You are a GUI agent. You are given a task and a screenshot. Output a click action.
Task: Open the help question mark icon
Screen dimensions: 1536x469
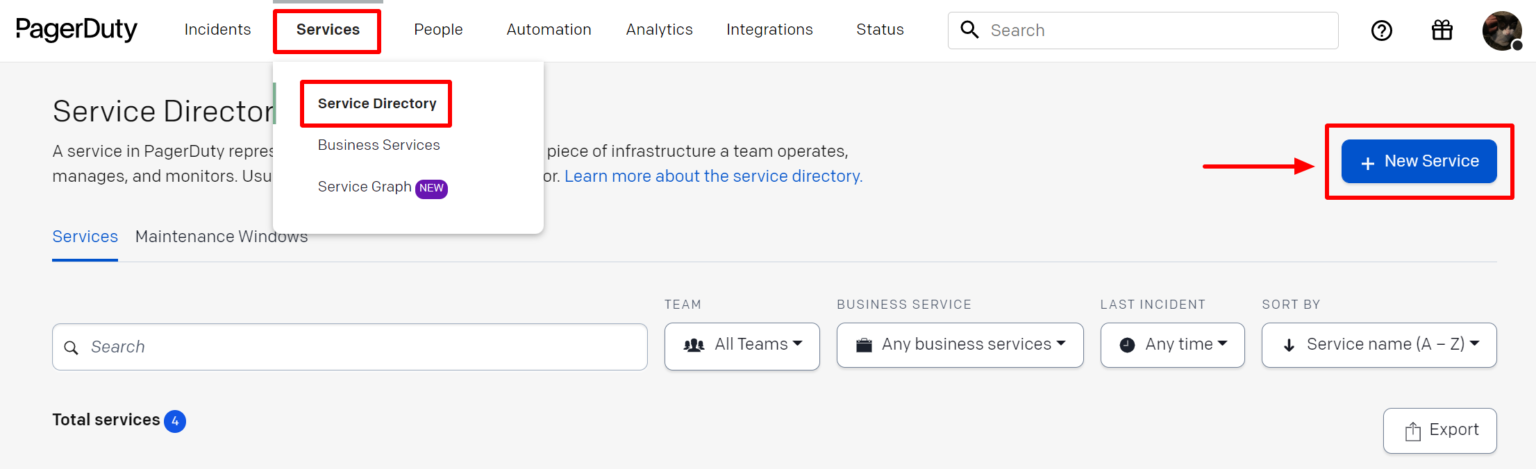point(1381,30)
